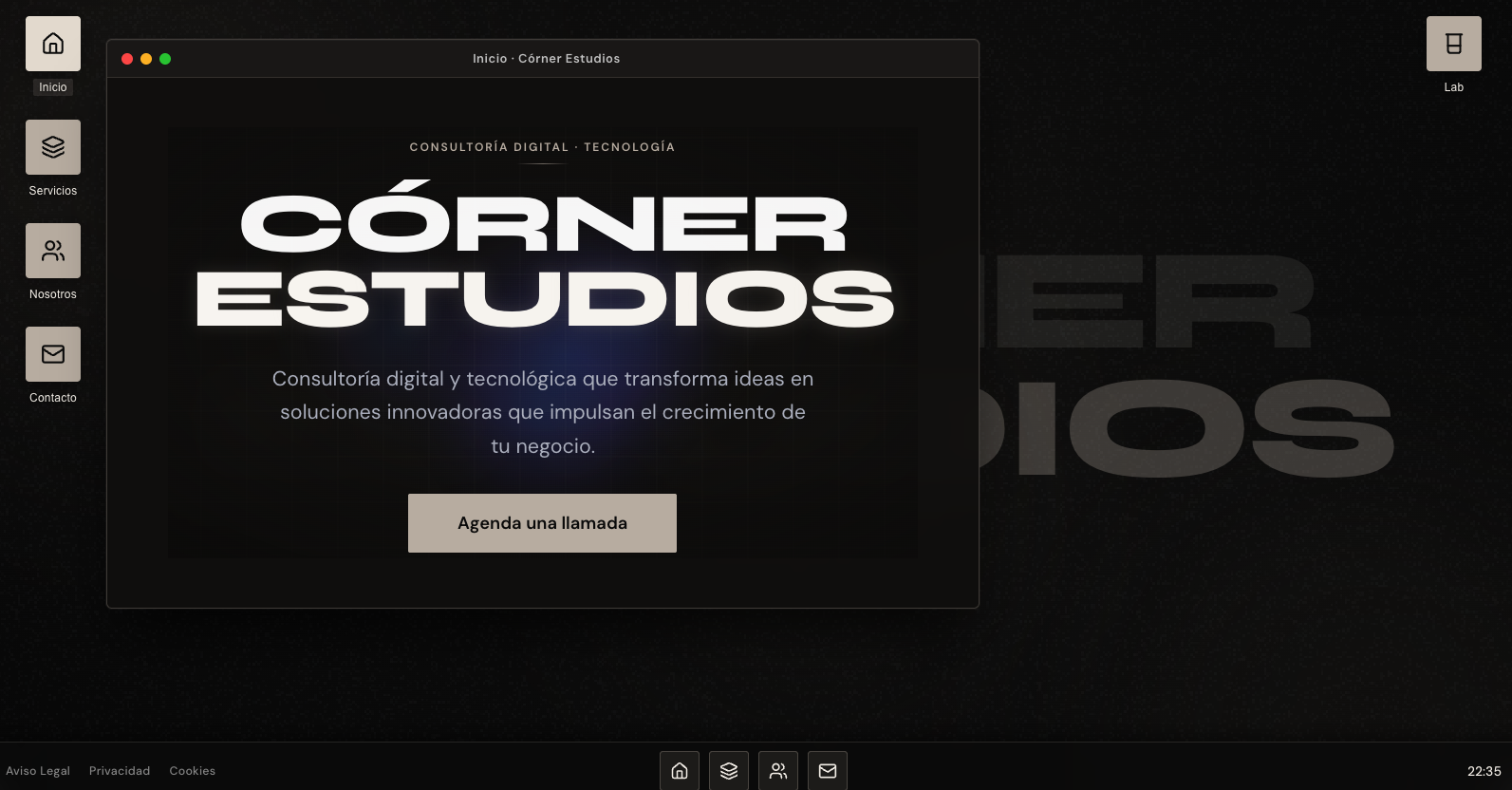Viewport: 1512px width, 790px height.
Task: Click the layers icon in the dock
Action: click(729, 771)
